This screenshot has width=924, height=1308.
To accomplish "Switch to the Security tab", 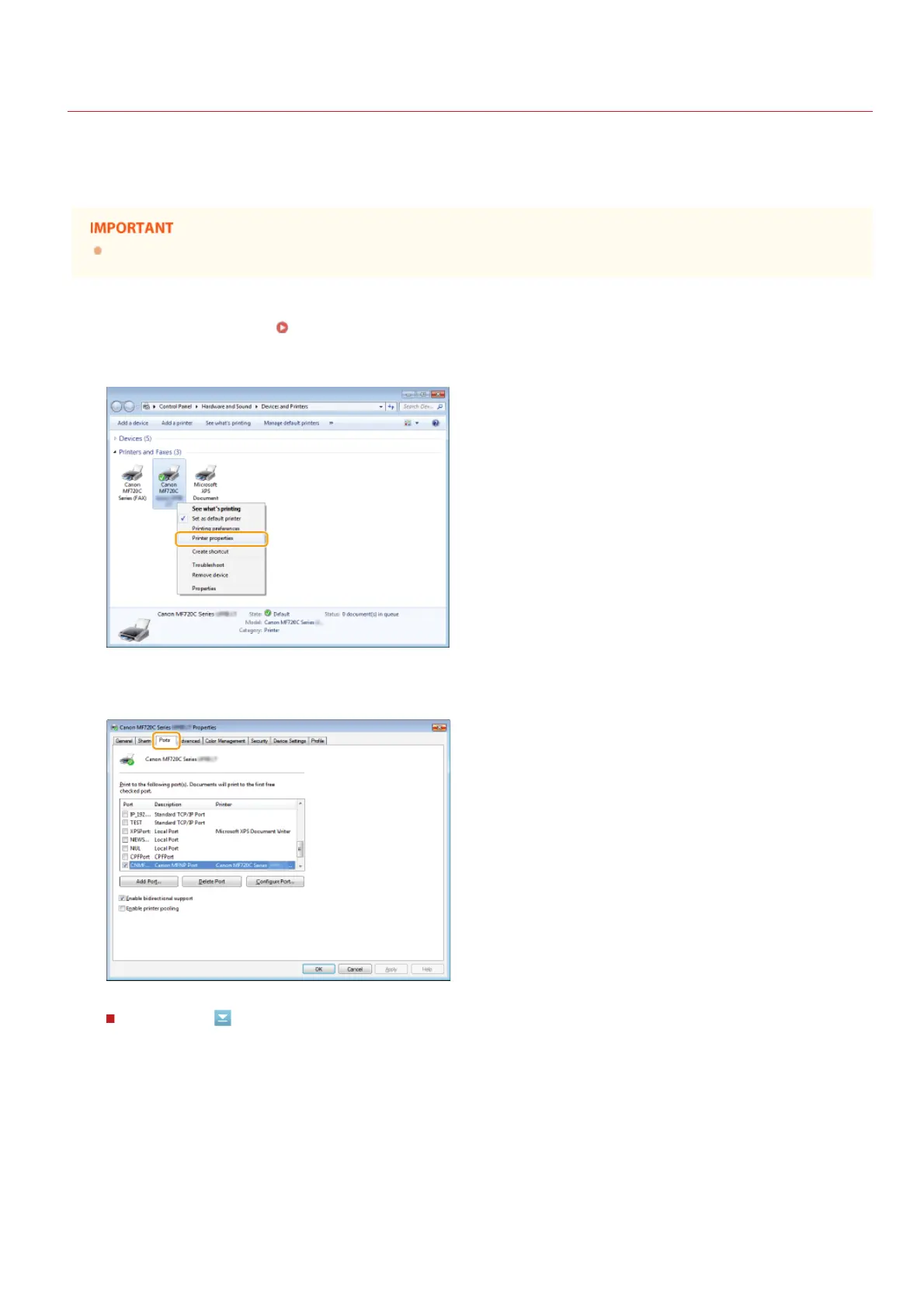I will pos(259,741).
